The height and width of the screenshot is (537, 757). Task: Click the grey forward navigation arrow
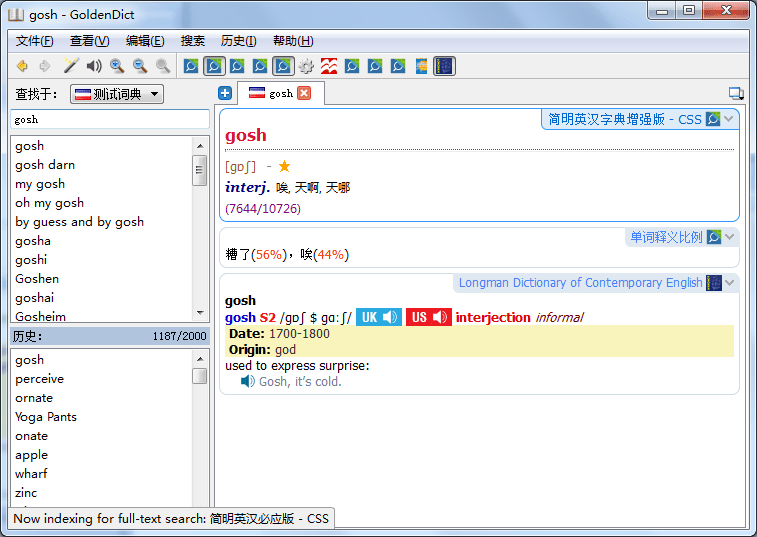click(45, 66)
